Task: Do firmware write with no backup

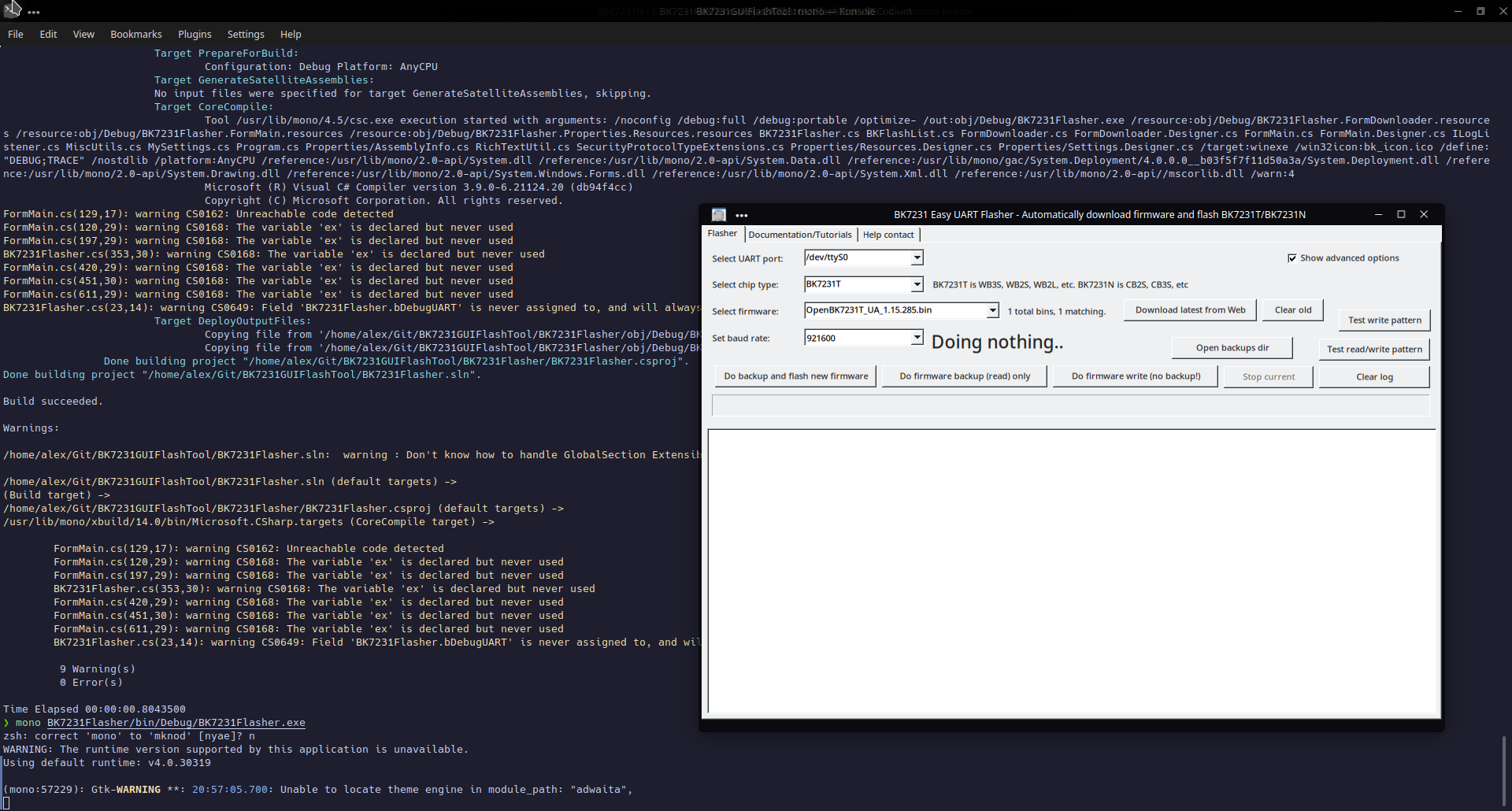Action: coord(1136,376)
